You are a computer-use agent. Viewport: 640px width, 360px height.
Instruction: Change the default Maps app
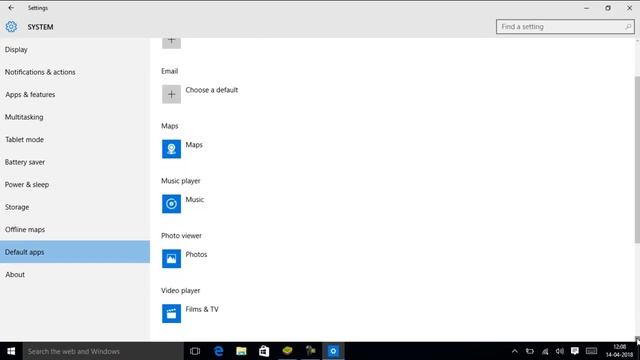coord(194,145)
